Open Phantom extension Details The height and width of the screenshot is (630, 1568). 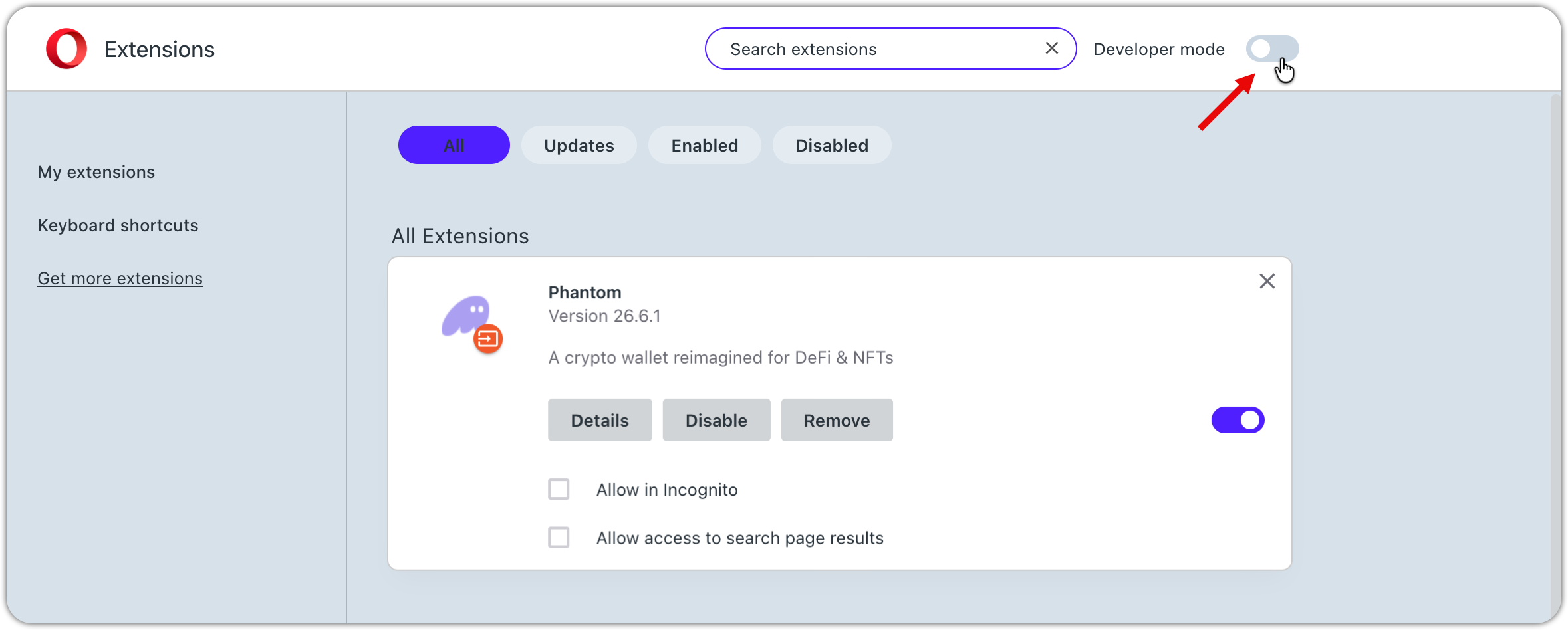tap(599, 420)
